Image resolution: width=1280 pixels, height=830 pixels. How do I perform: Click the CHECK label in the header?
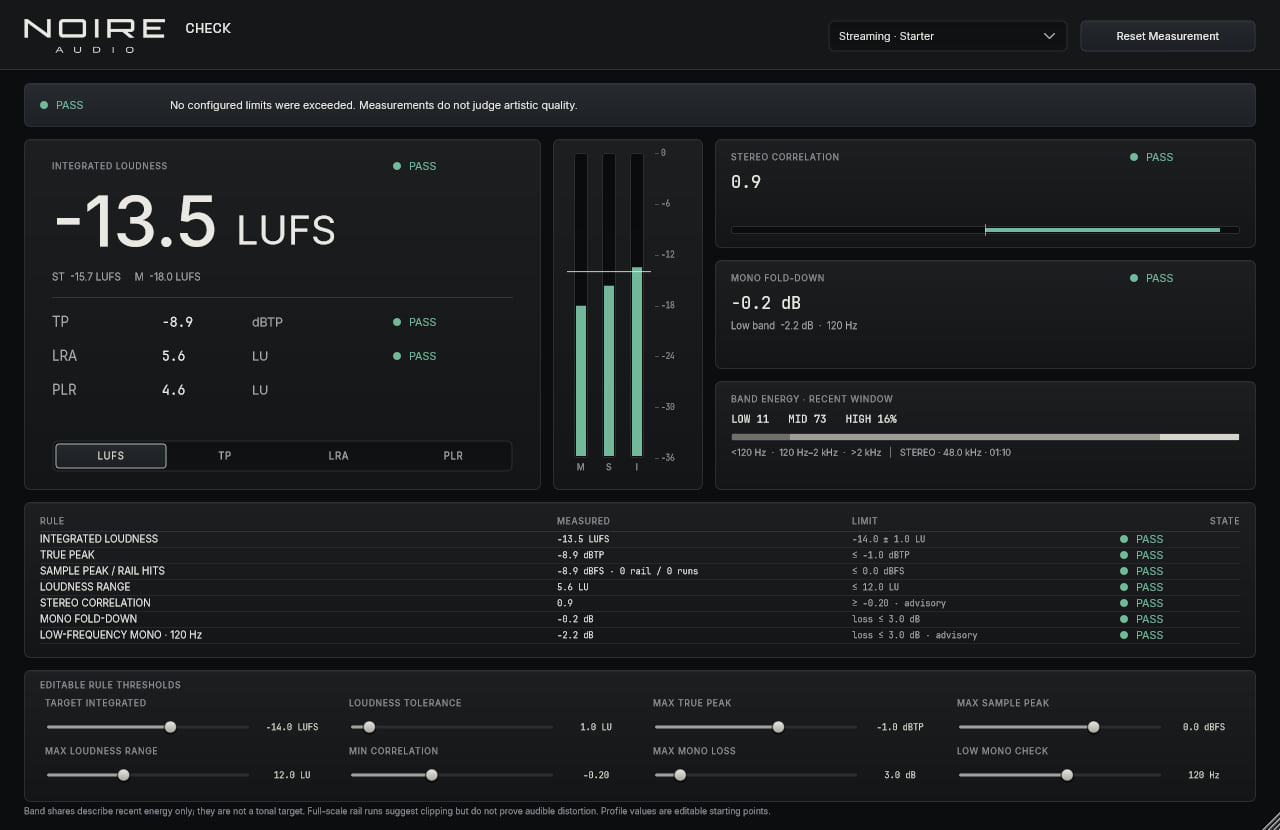pos(208,28)
